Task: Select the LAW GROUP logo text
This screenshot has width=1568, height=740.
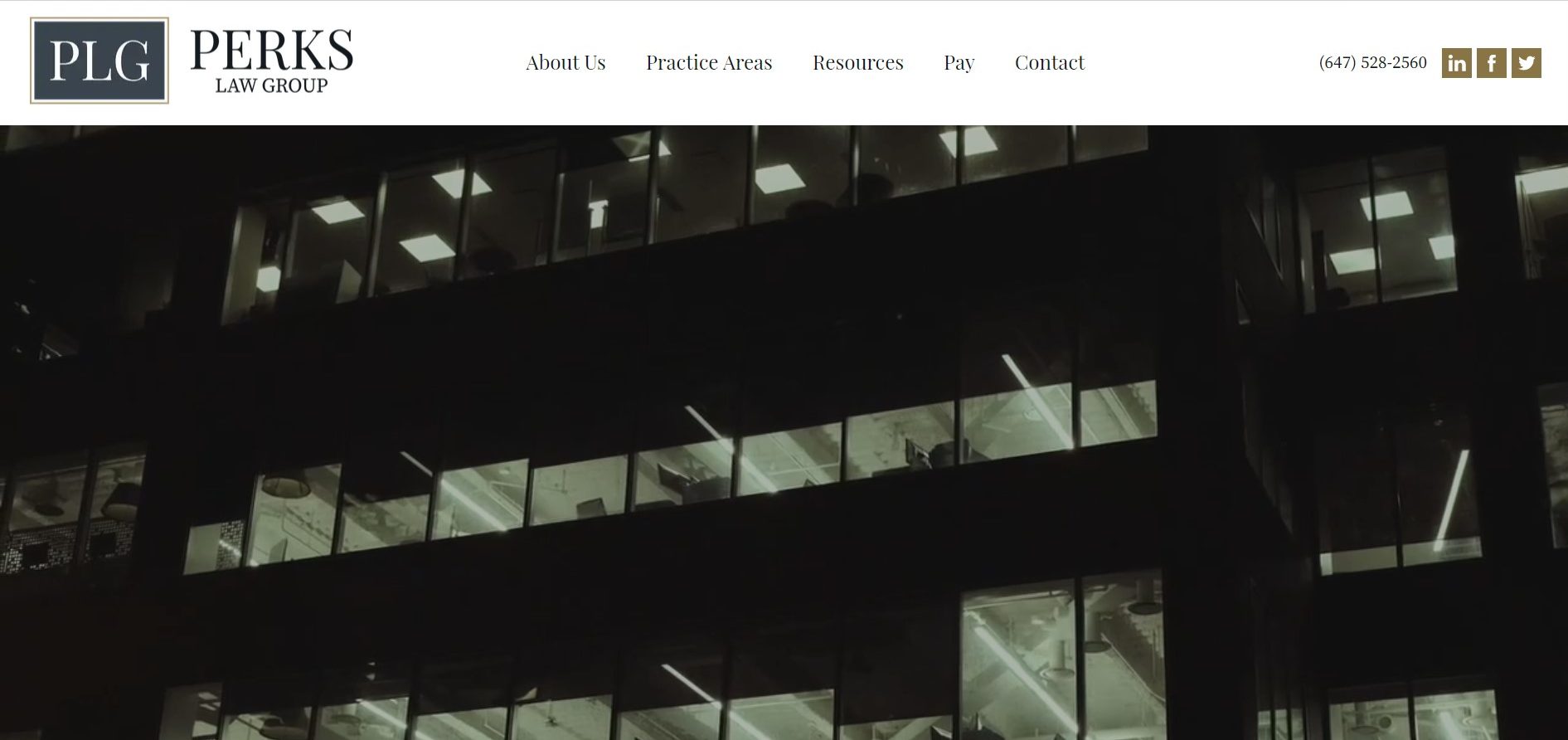Action: tap(271, 85)
